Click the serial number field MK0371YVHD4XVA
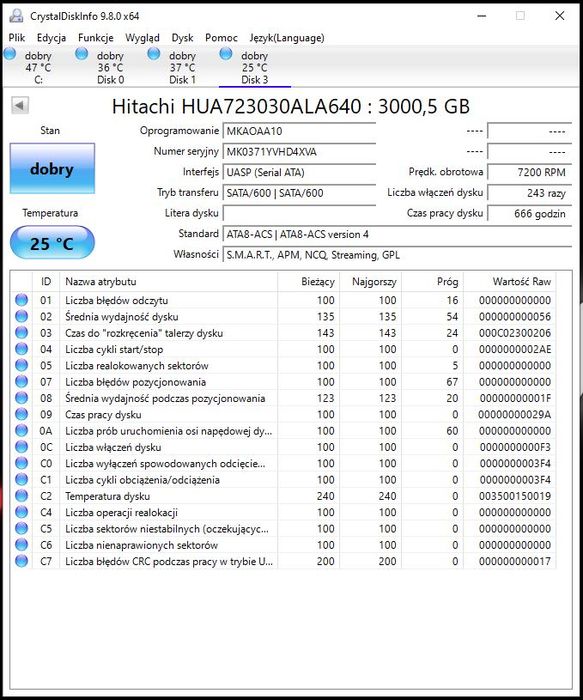 299,152
